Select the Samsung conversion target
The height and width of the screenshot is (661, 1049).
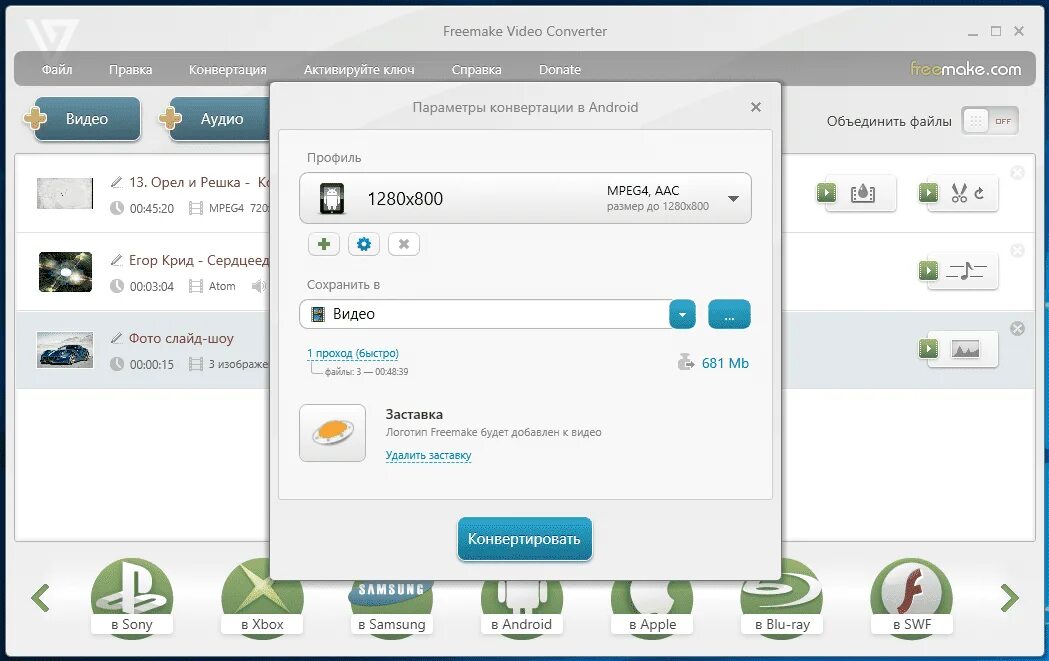(x=391, y=598)
